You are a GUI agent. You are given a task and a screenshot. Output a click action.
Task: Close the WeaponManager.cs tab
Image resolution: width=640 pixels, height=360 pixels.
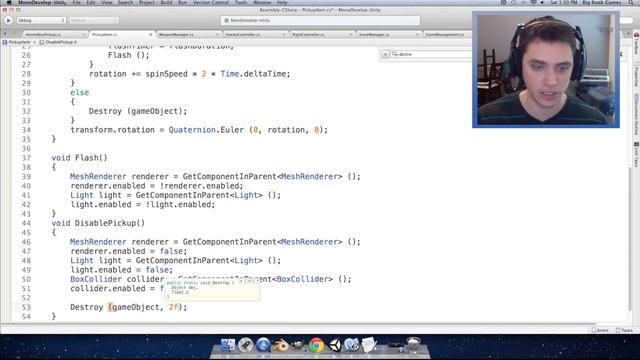click(217, 35)
